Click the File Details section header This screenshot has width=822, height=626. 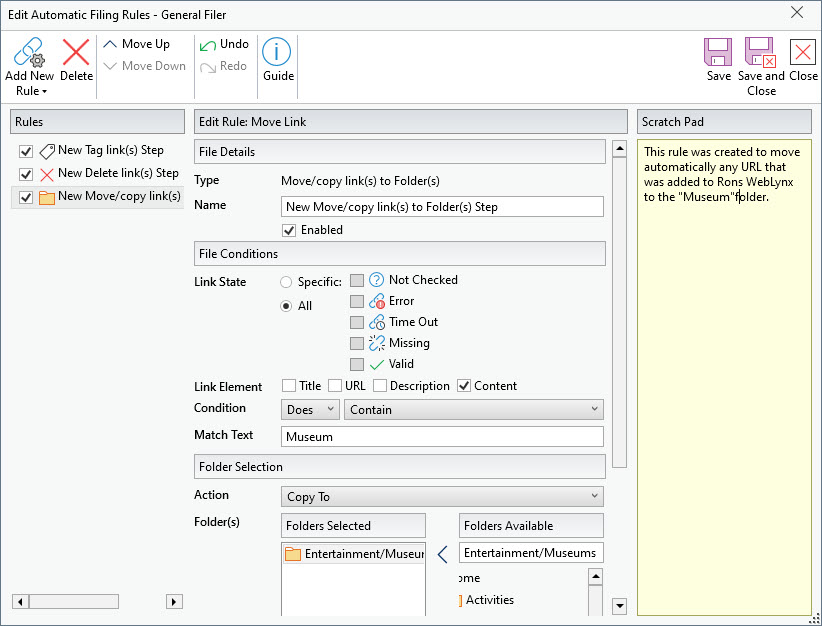coord(399,152)
